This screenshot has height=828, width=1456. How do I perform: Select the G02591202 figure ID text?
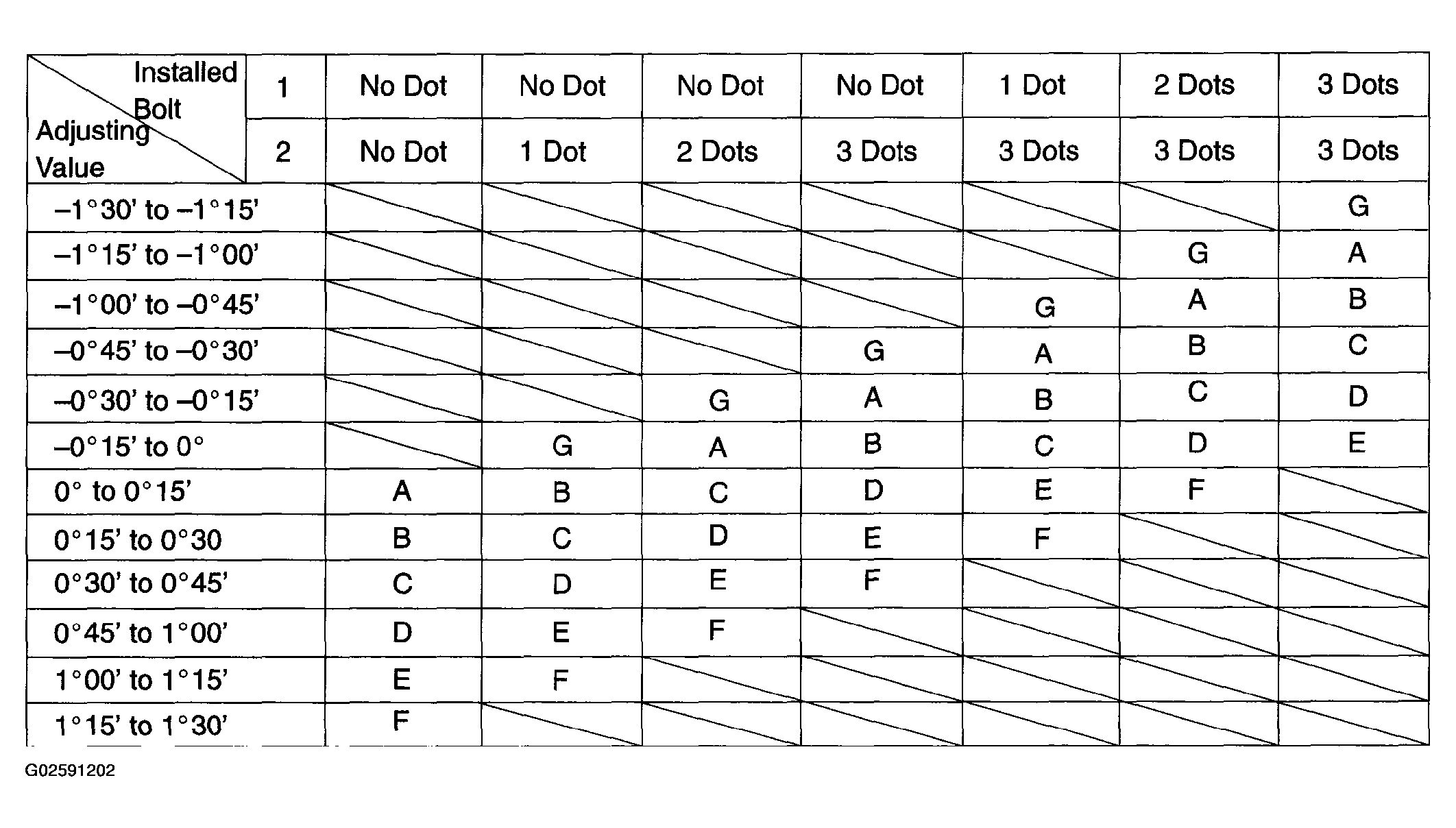click(x=70, y=770)
